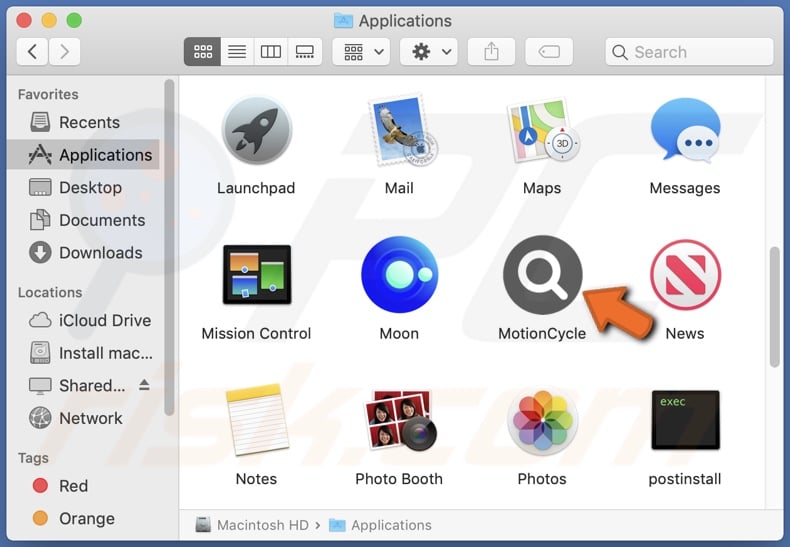Open the gear Action menu dropdown
The image size is (790, 547).
pos(429,51)
